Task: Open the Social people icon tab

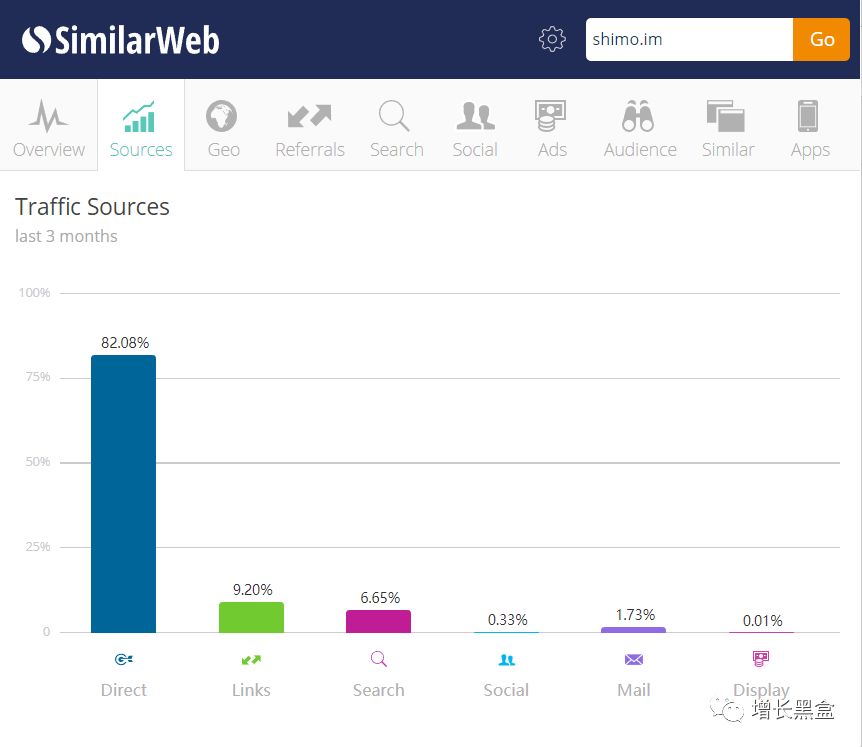Action: click(x=475, y=116)
